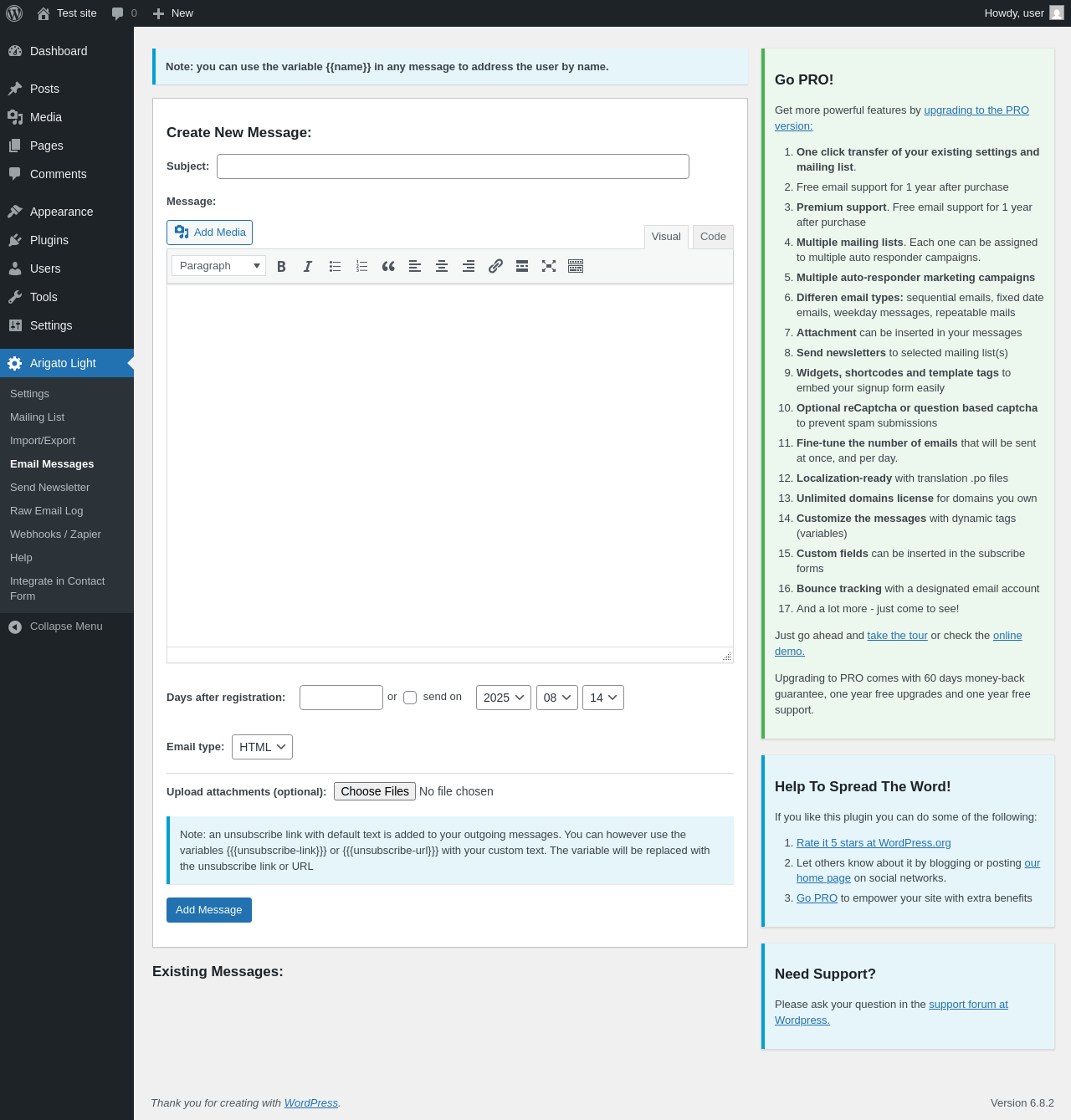Open Integrate in Contact Form item
1071x1120 pixels.
coord(67,589)
